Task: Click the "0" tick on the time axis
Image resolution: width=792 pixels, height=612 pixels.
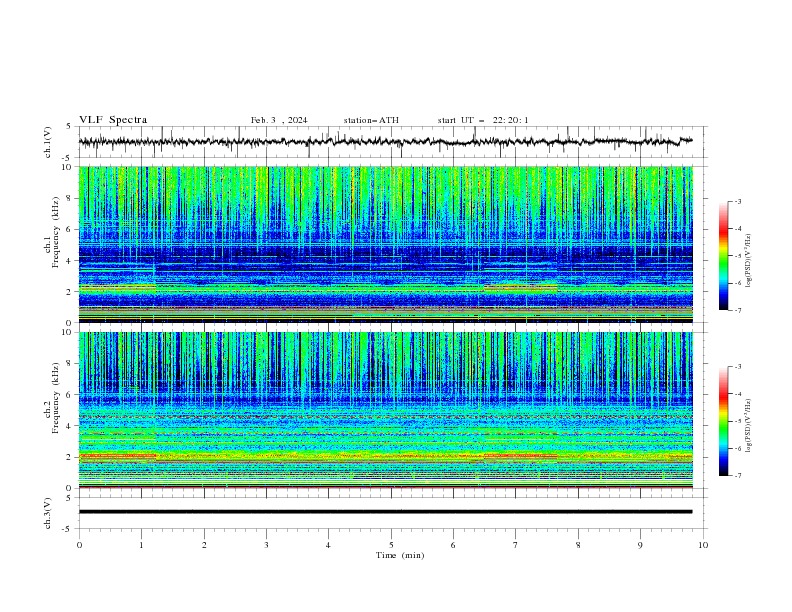Action: coord(79,545)
